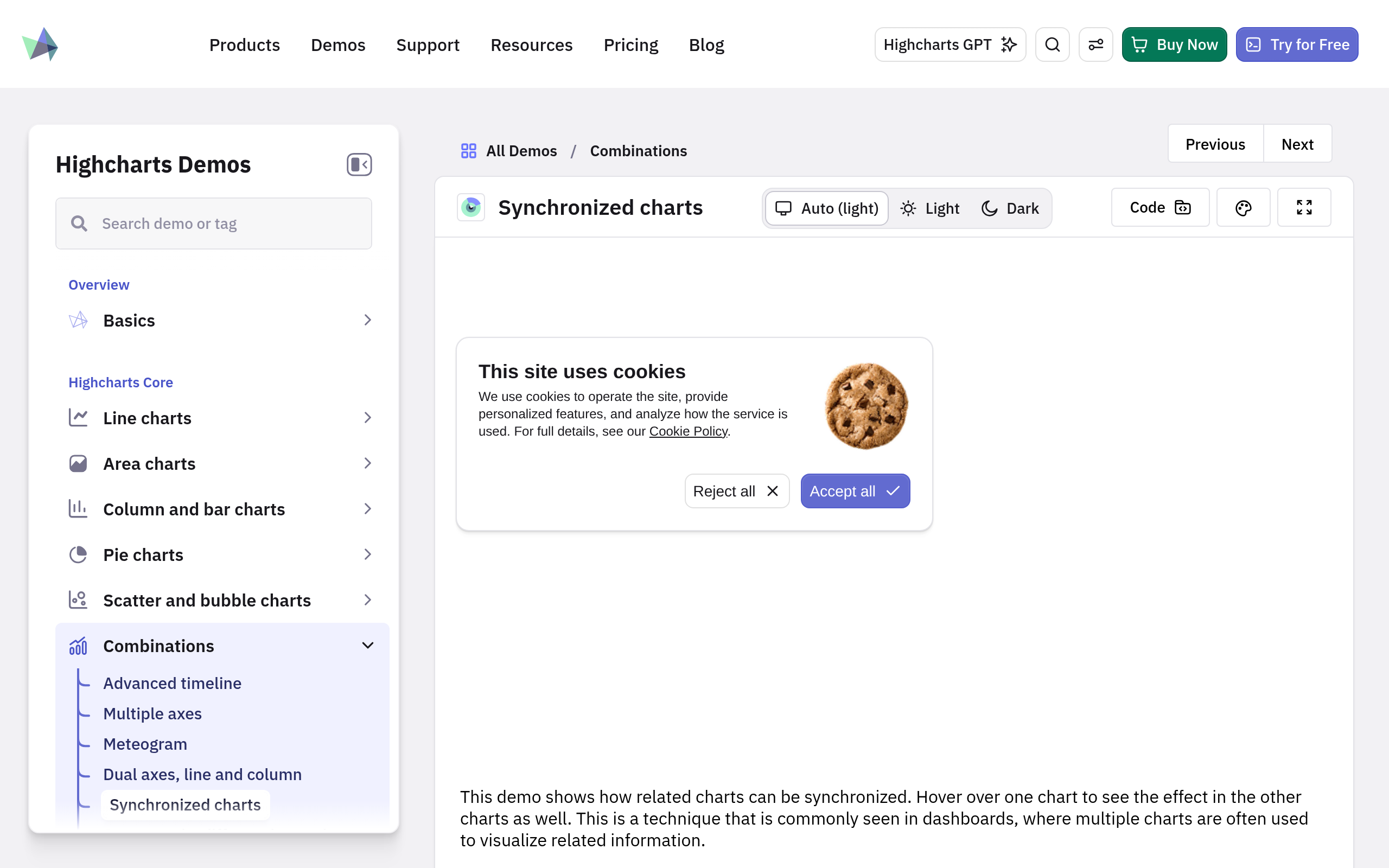Open the Cookie Policy link

[688, 431]
